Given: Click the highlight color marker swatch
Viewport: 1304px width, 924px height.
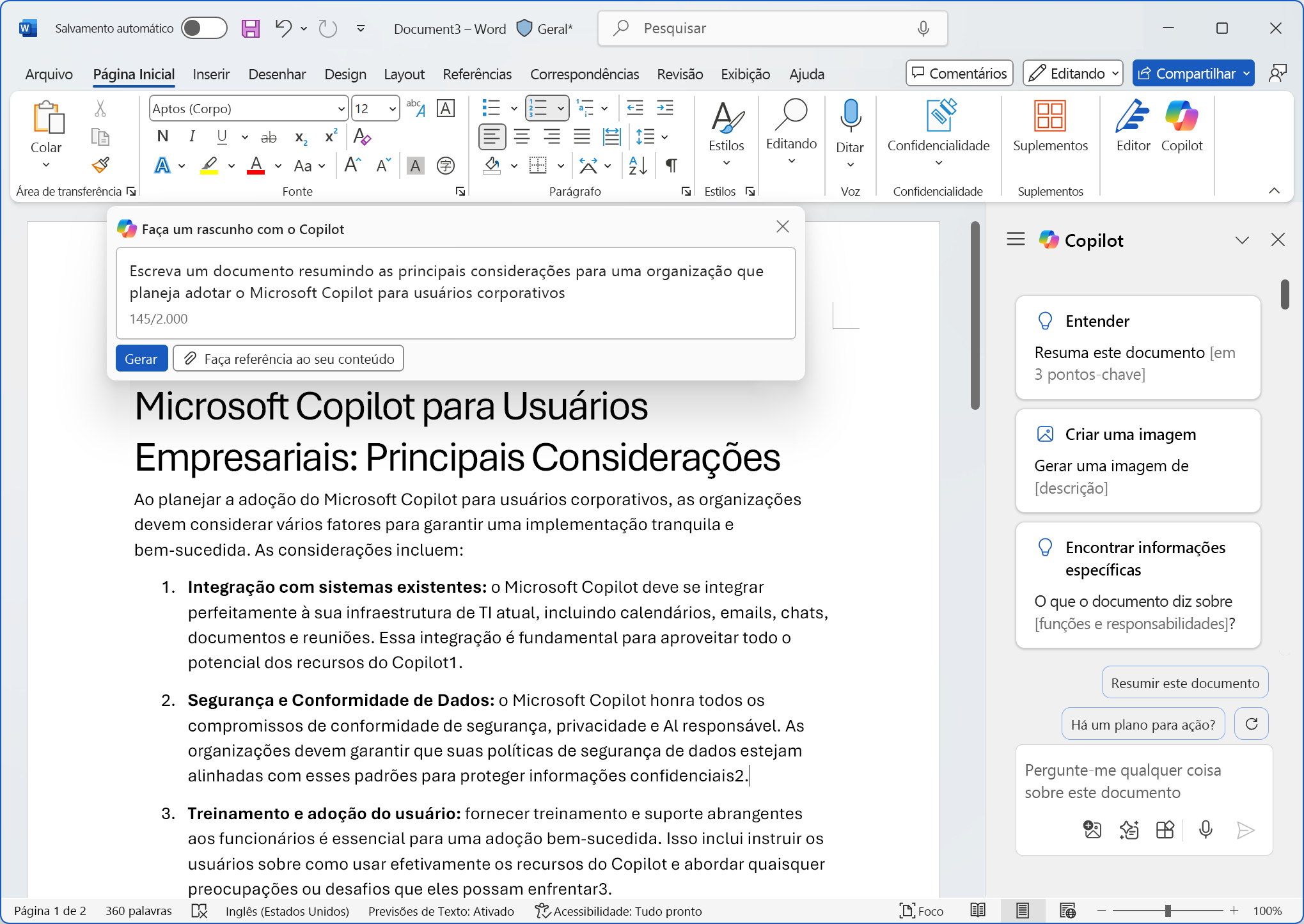Looking at the screenshot, I should coord(210,166).
